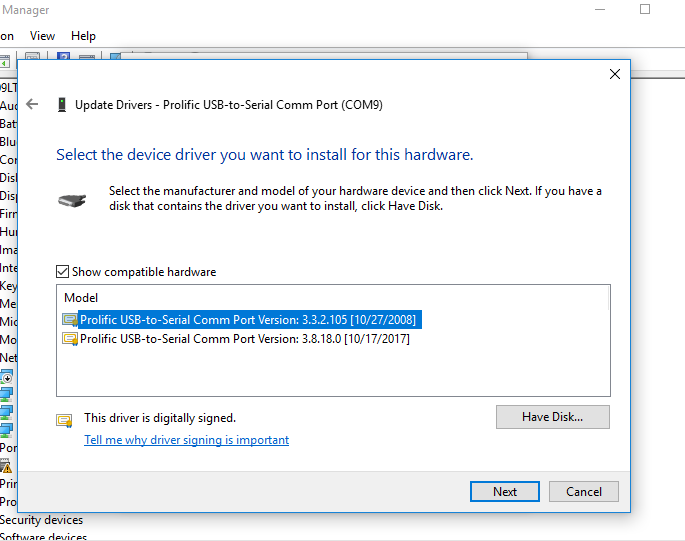Image resolution: width=685 pixels, height=541 pixels.
Task: Close the Update Drivers dialog
Action: tap(615, 74)
